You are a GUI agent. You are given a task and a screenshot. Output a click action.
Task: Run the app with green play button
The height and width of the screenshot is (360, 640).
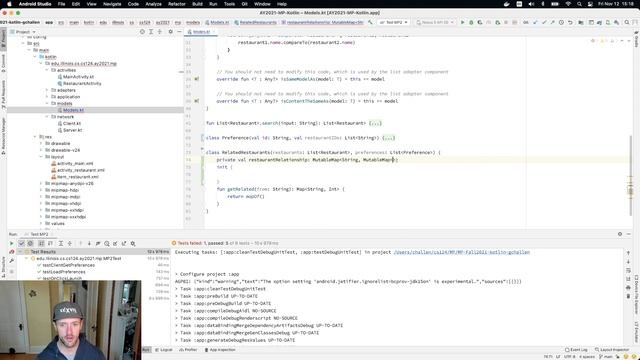(x=462, y=22)
